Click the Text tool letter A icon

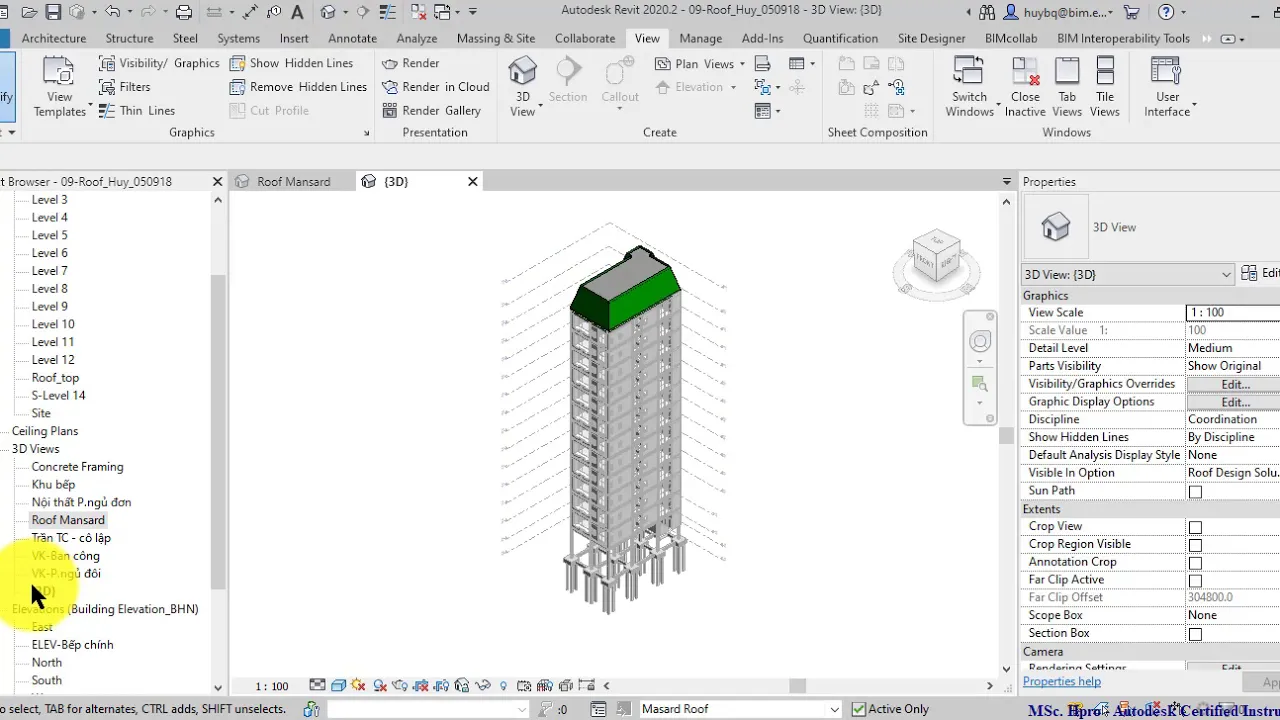298,13
